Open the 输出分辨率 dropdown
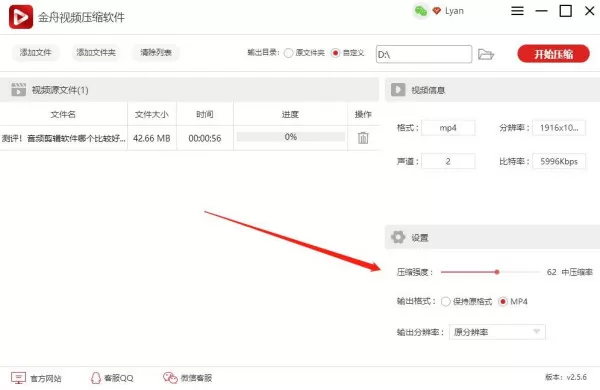This screenshot has height=390, width=600. [x=497, y=332]
